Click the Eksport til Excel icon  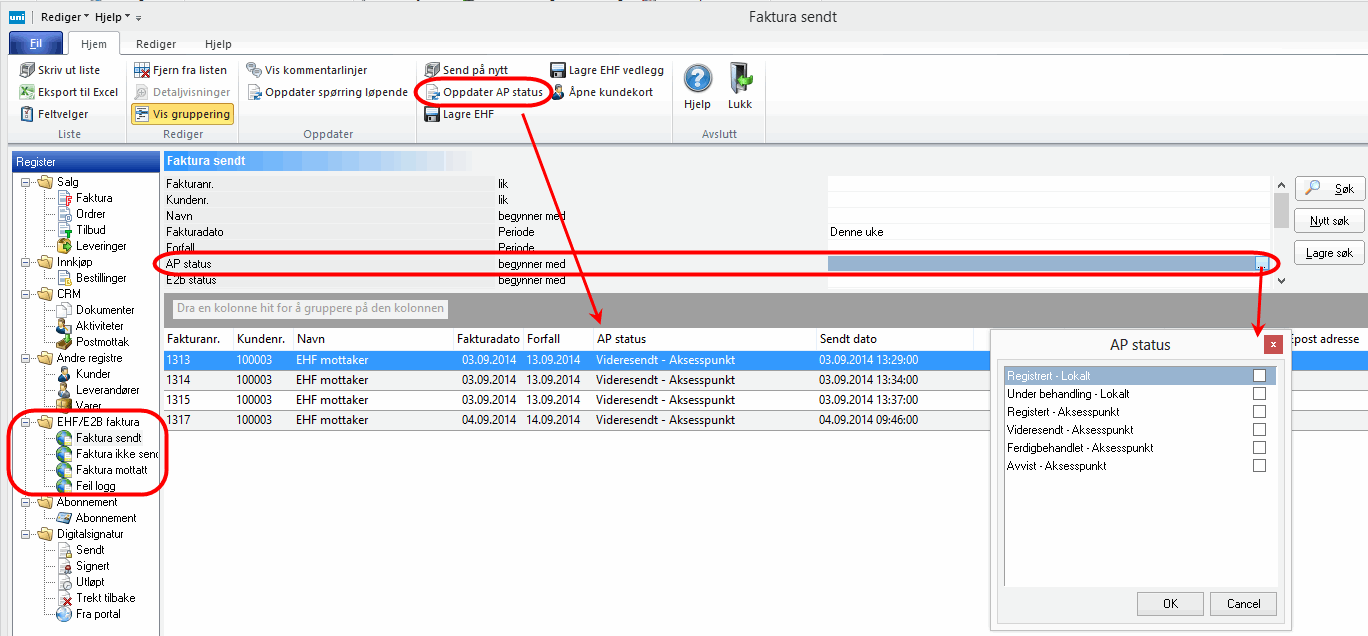click(x=28, y=92)
